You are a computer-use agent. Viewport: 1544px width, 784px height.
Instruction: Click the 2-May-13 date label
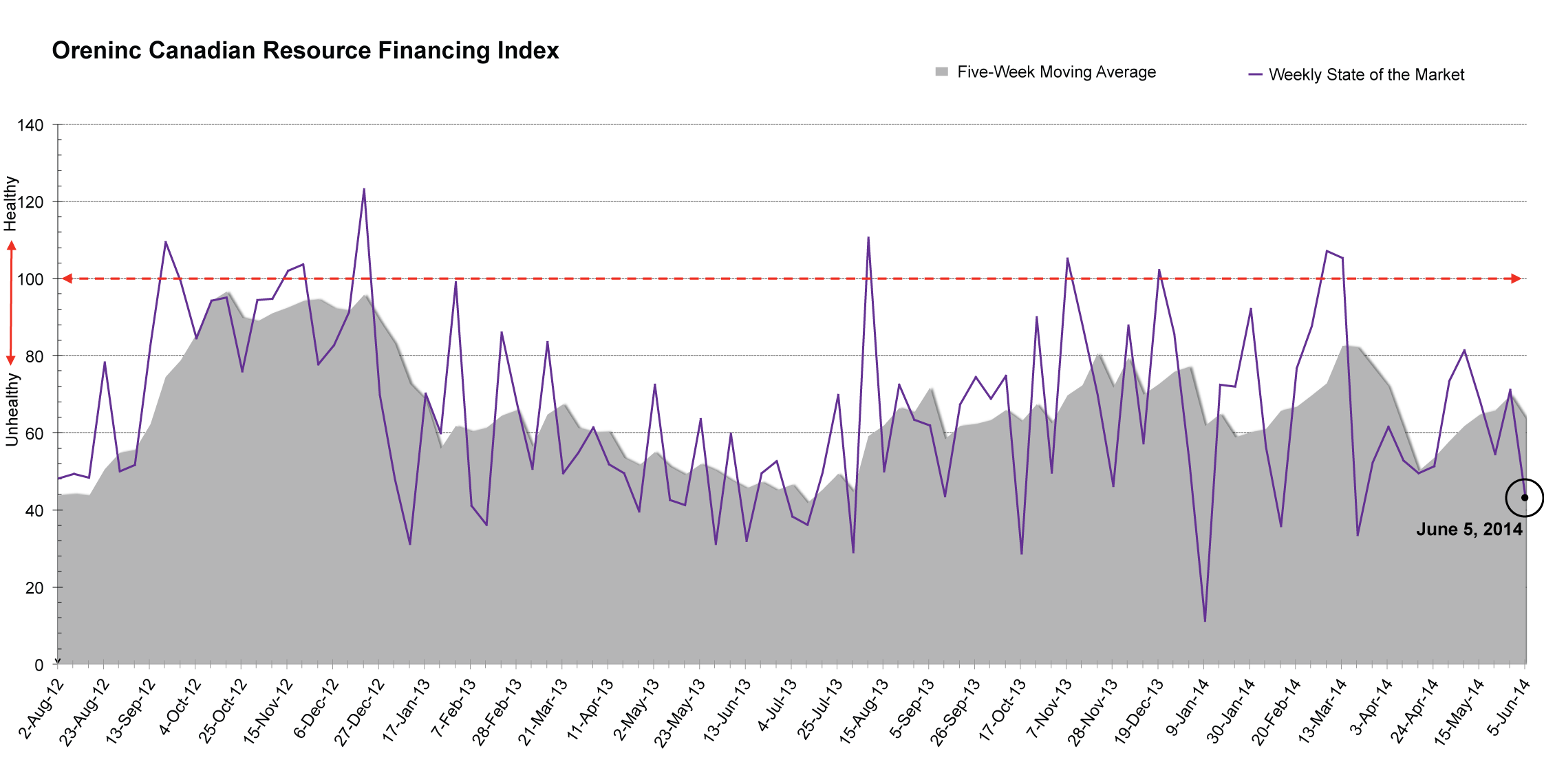click(636, 709)
